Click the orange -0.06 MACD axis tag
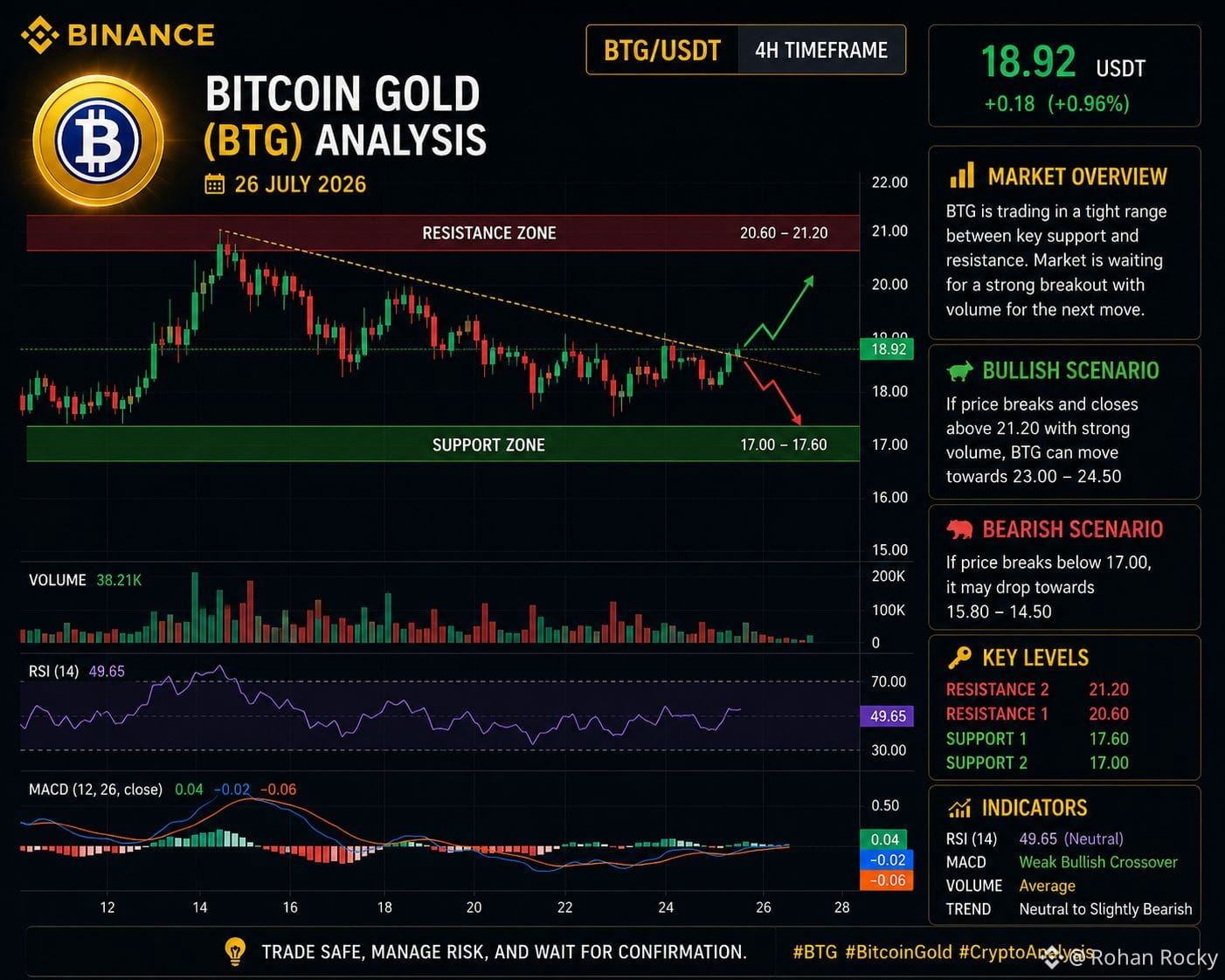The image size is (1225, 980). [886, 880]
